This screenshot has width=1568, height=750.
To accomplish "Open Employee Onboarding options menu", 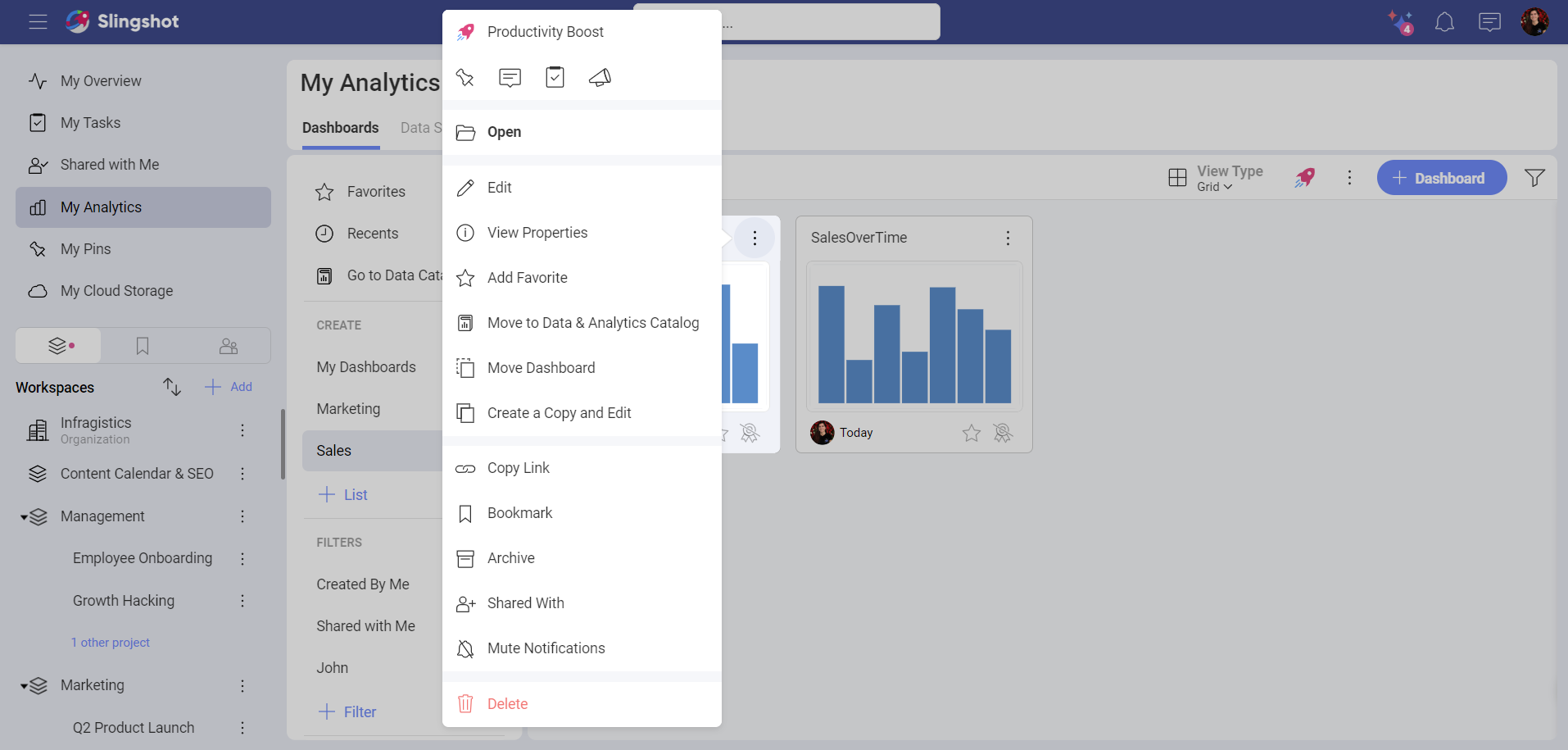I will (242, 558).
